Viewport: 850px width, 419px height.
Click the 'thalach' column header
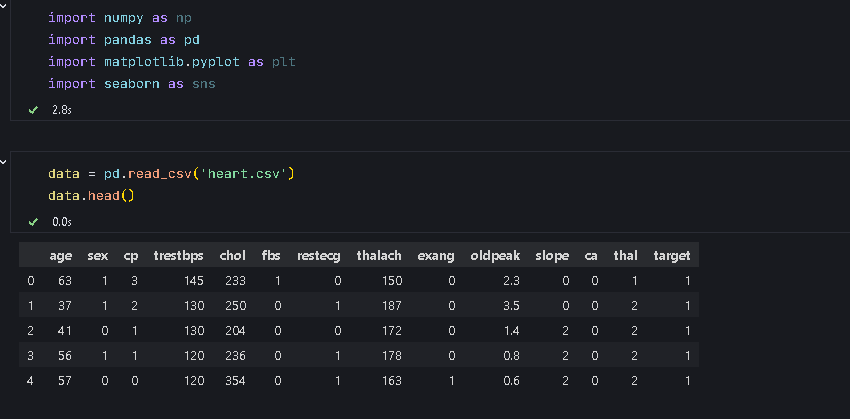[379, 256]
